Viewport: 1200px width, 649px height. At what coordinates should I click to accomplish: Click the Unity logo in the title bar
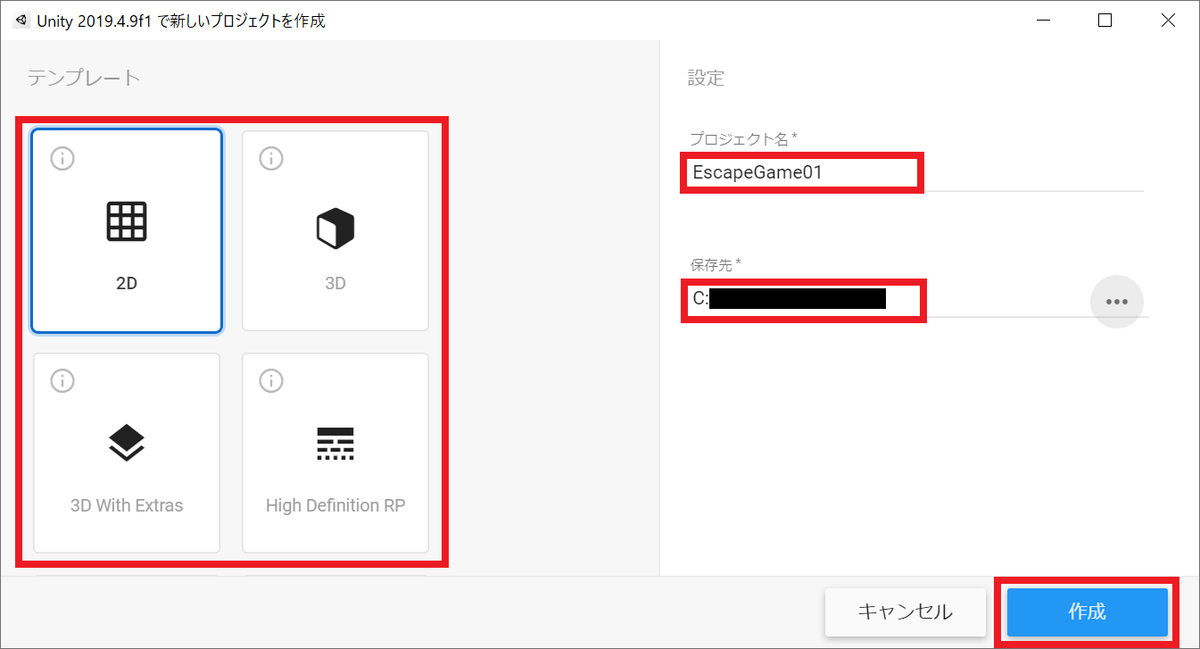tap(20, 19)
